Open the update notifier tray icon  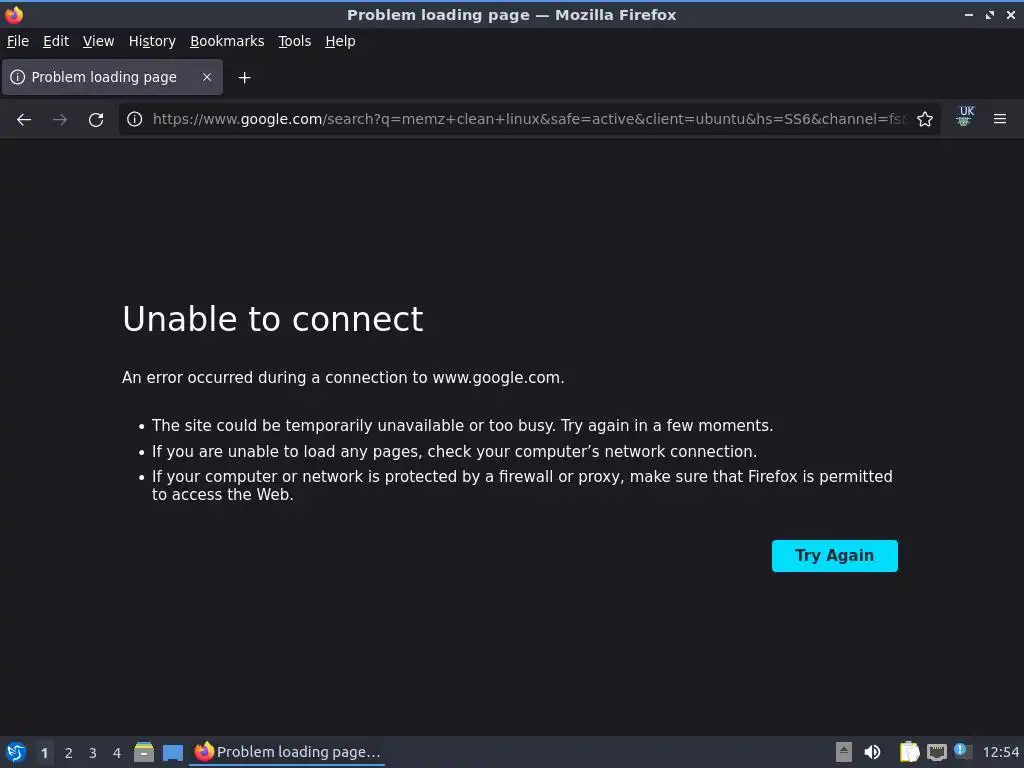(x=963, y=751)
